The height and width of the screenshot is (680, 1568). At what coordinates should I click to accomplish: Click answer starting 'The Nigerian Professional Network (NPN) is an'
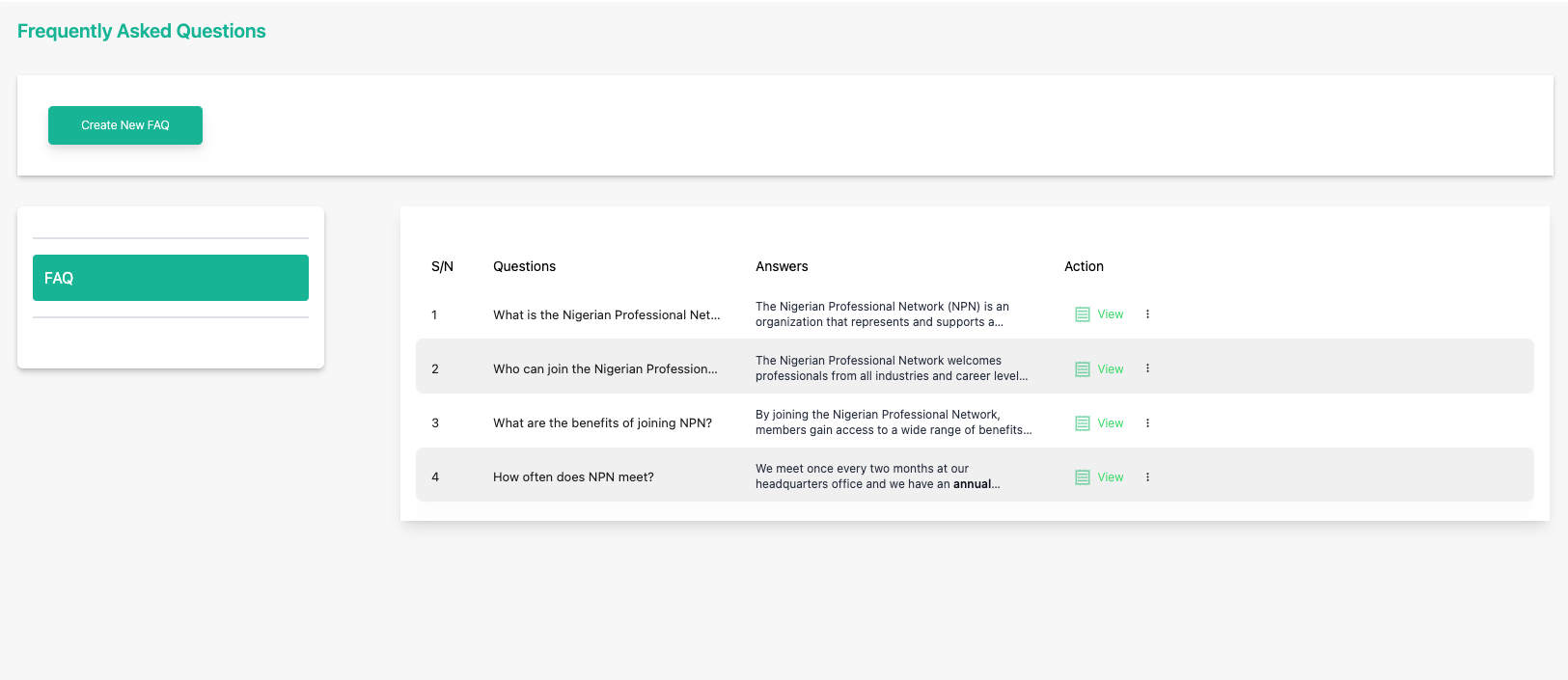pyautogui.click(x=882, y=314)
